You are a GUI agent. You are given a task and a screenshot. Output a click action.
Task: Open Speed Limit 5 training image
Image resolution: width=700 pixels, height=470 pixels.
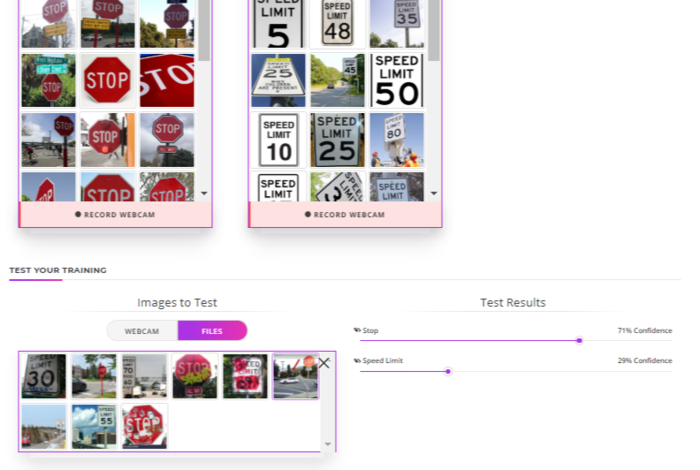pos(278,24)
